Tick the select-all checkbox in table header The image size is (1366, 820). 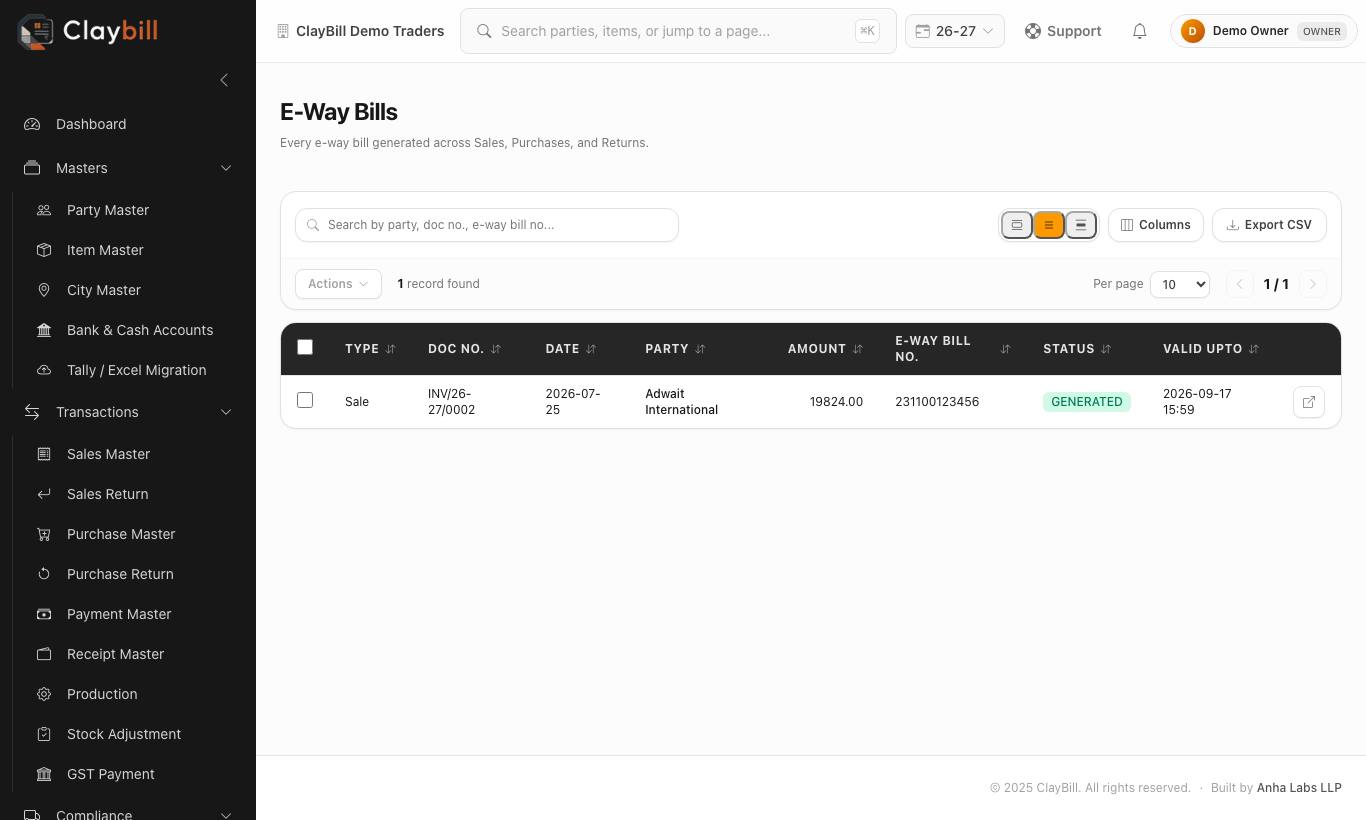(x=305, y=347)
